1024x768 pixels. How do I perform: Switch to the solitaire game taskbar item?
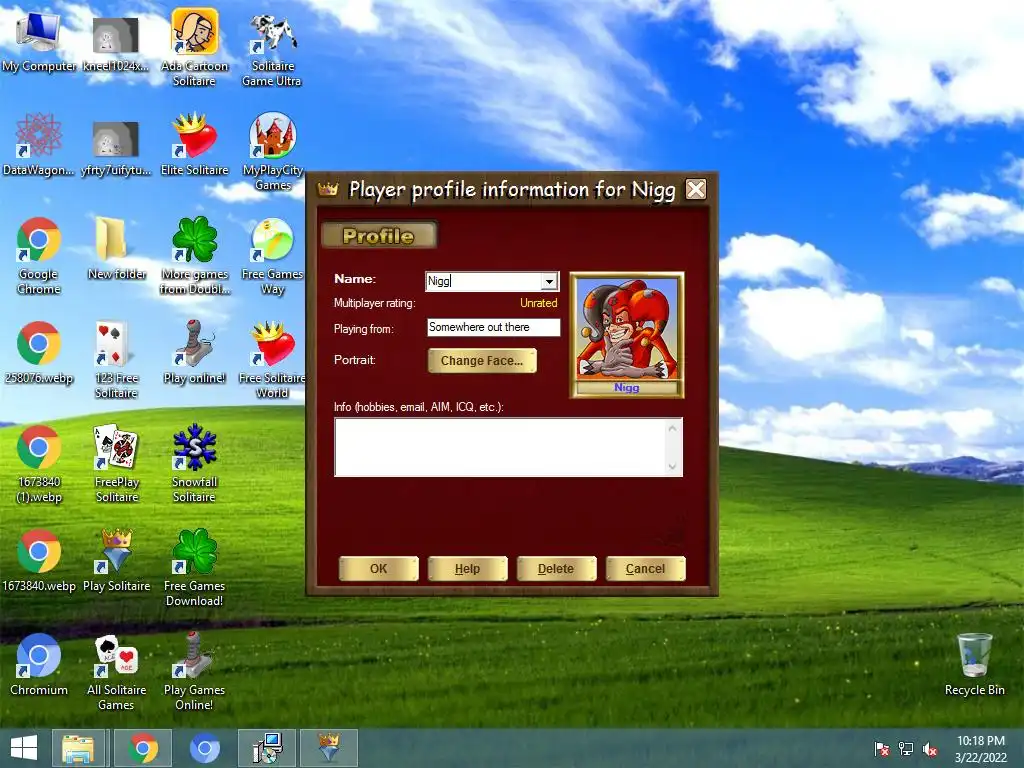(x=328, y=748)
